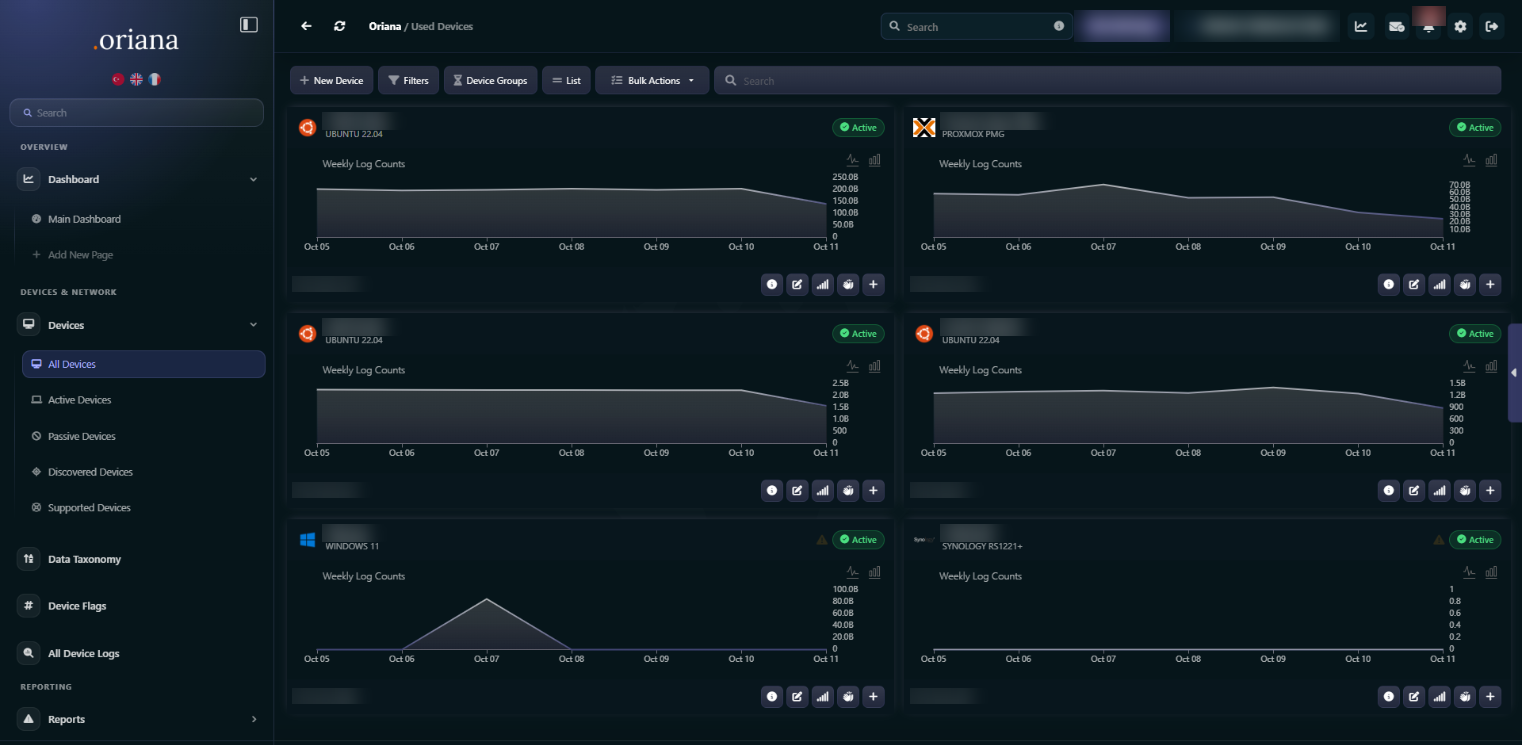Open info for the WINDOWS 11 device
Viewport: 1522px width, 745px height.
point(772,696)
